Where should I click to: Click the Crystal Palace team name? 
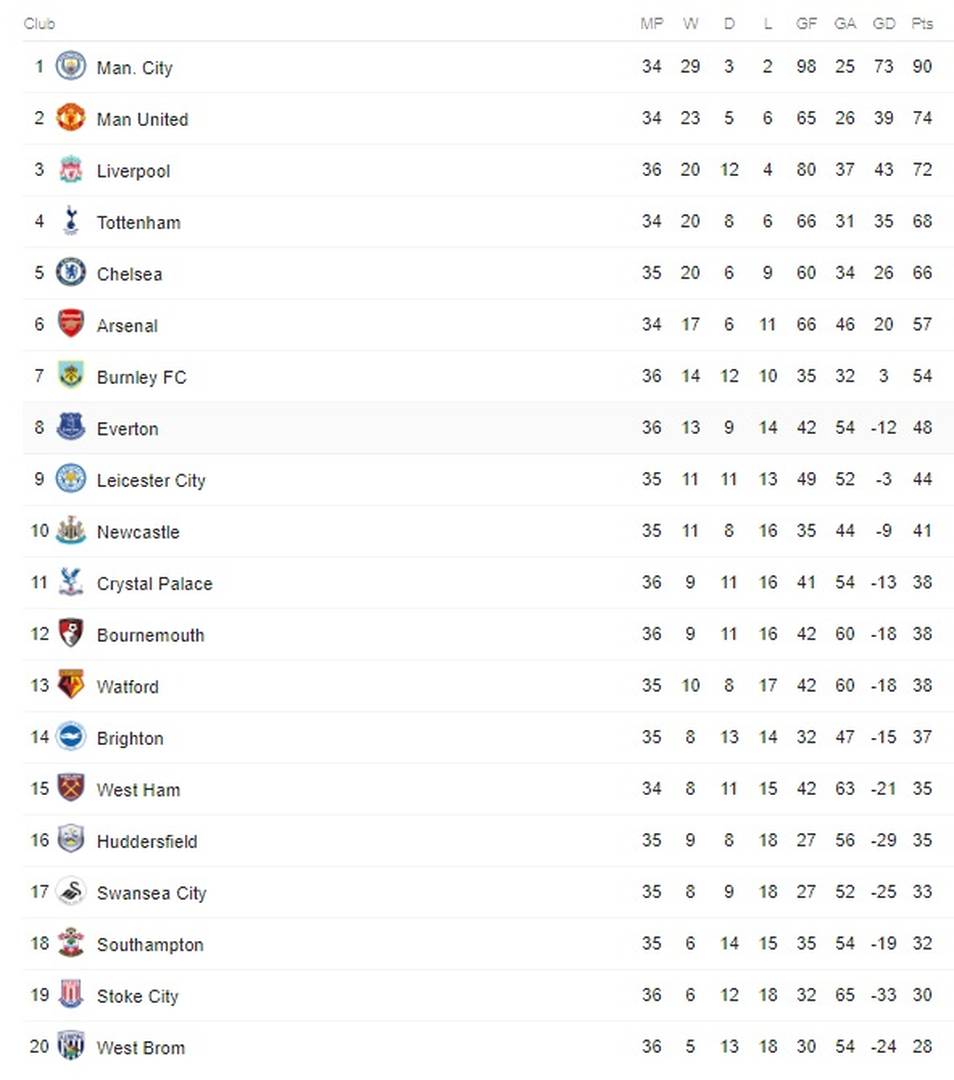[x=154, y=583]
